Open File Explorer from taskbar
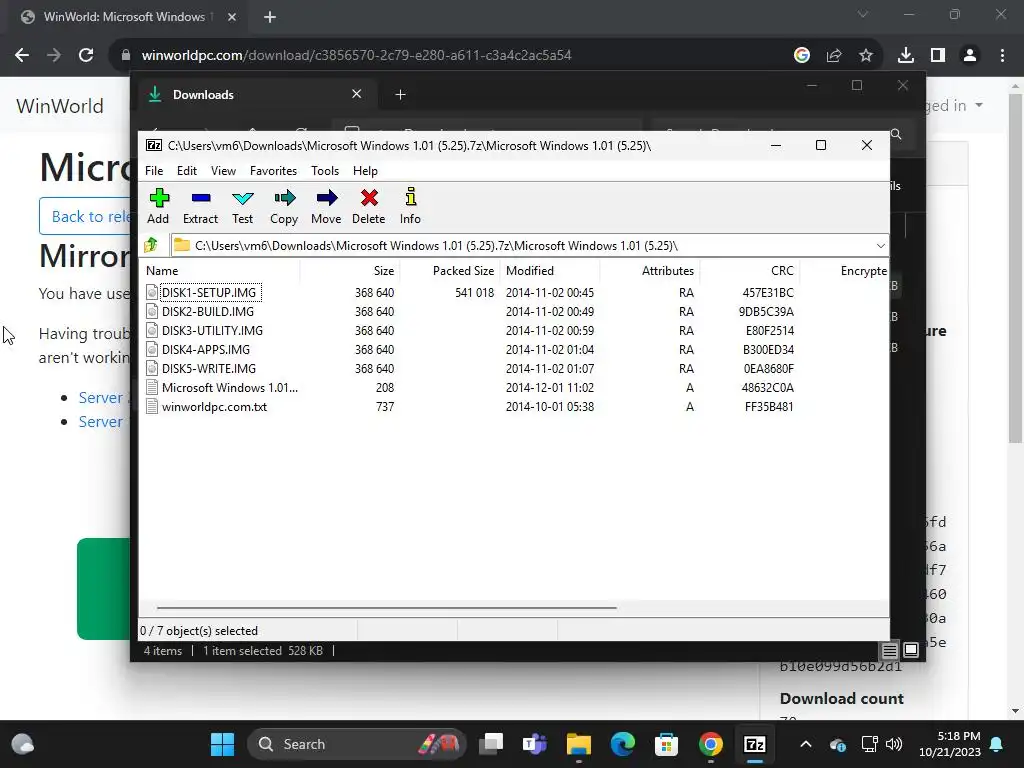Image resolution: width=1024 pixels, height=768 pixels. click(x=579, y=744)
